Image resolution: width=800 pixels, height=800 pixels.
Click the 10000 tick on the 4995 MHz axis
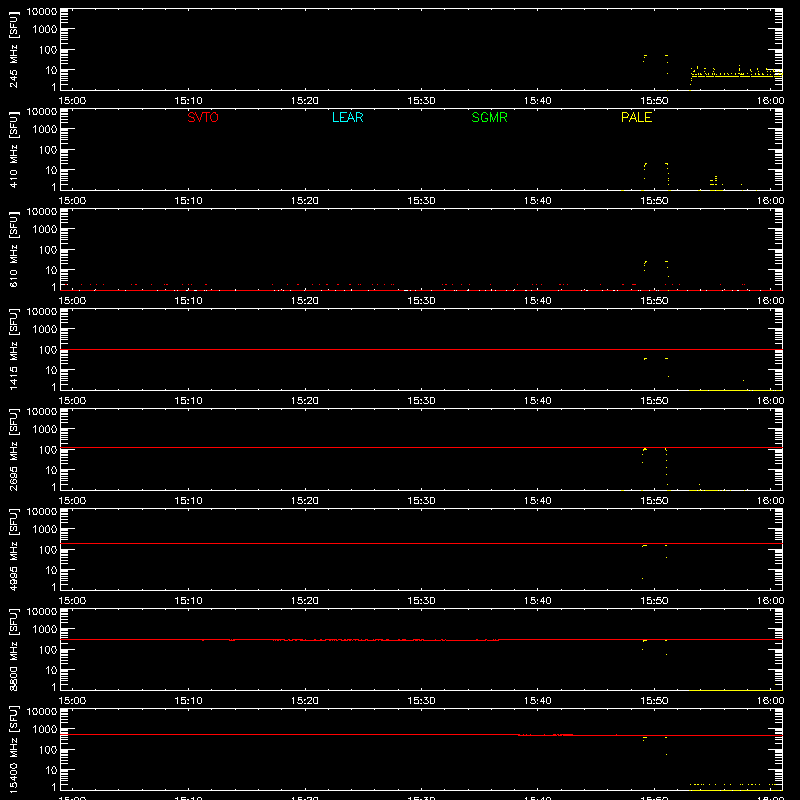pos(42,512)
